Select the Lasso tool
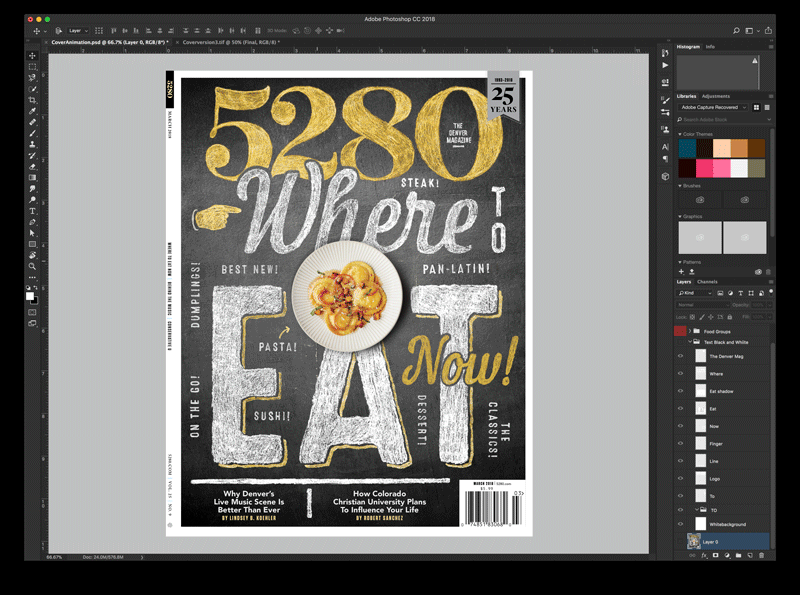800x595 pixels. [32, 78]
